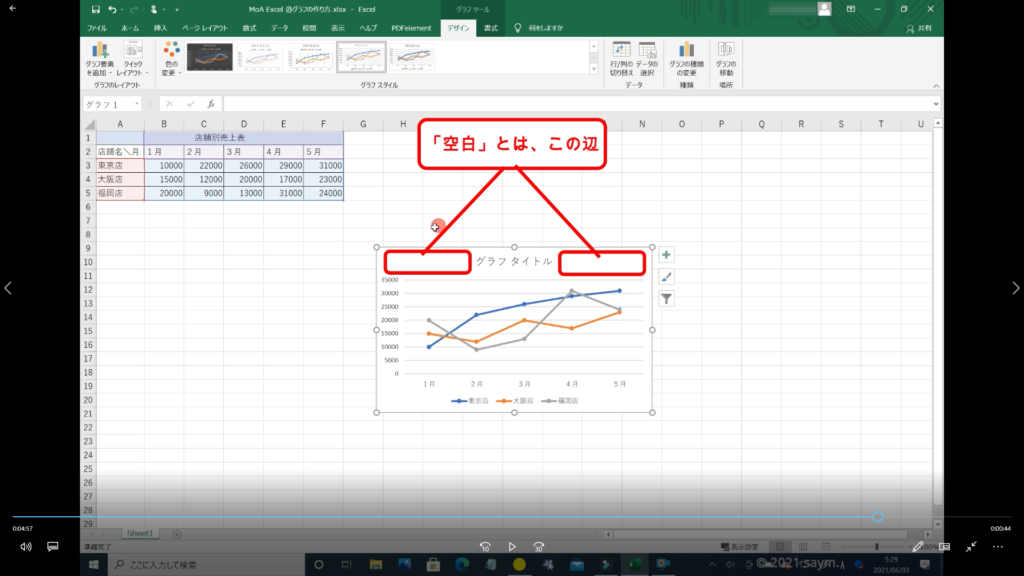
Task: Click the name box showing グラフ 1
Action: [x=112, y=104]
